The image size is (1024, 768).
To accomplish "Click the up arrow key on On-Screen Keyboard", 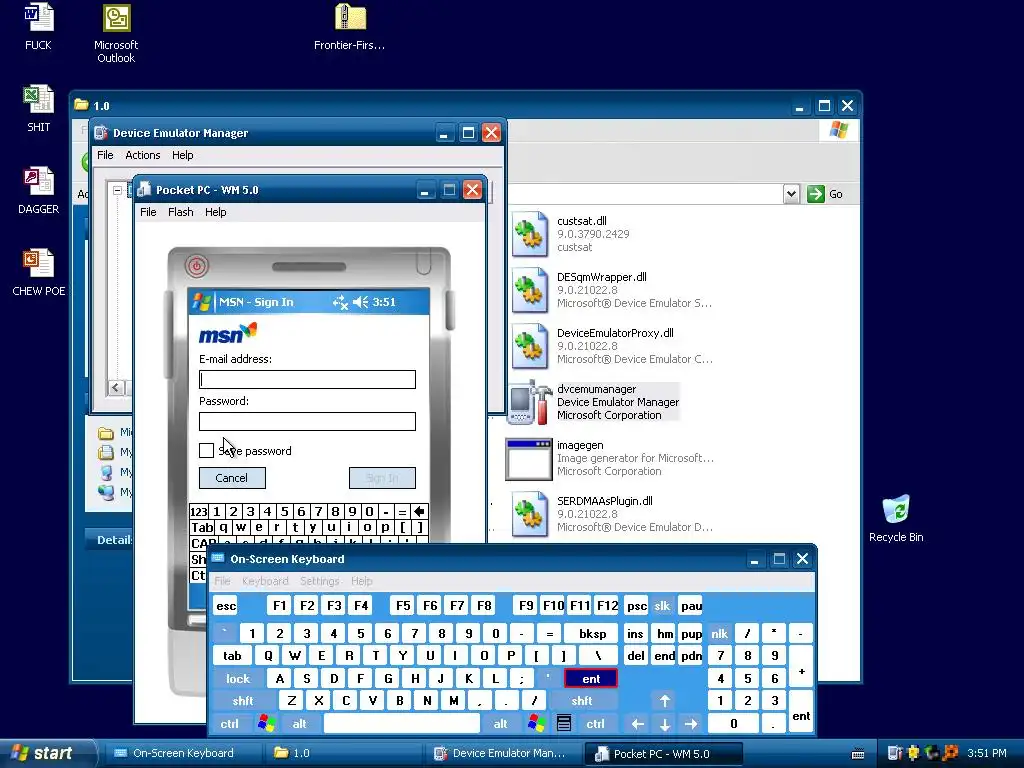I will click(x=665, y=701).
